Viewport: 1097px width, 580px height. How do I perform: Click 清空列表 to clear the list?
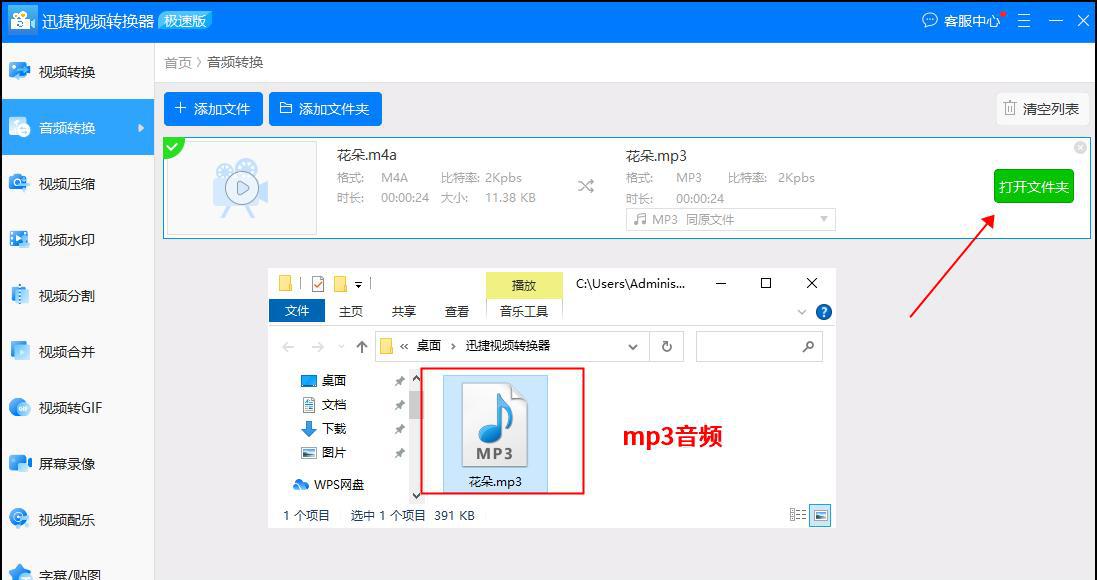click(1042, 108)
